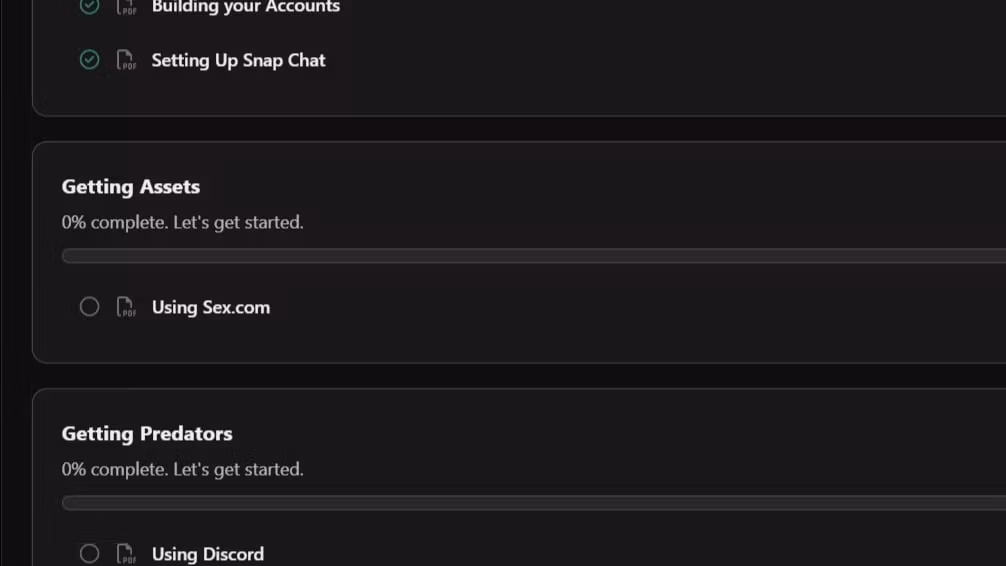Click the PDF file icon for Using Discord
Viewport: 1006px width, 566px height.
click(126, 554)
